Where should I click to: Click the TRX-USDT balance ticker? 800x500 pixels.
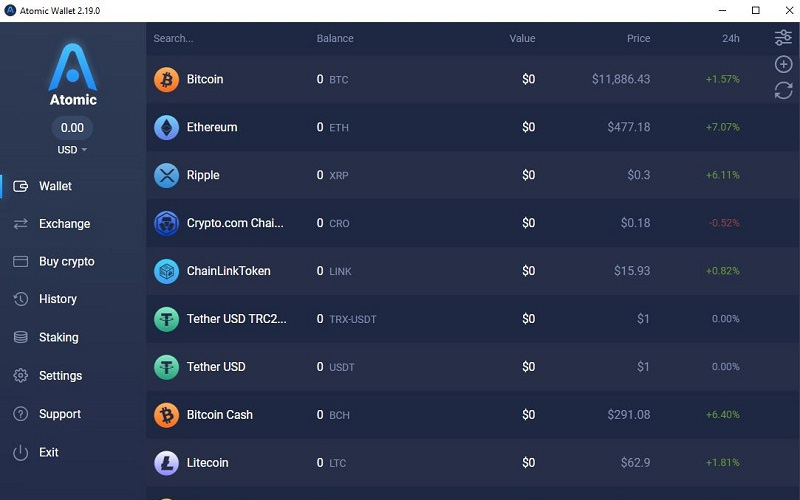point(353,319)
